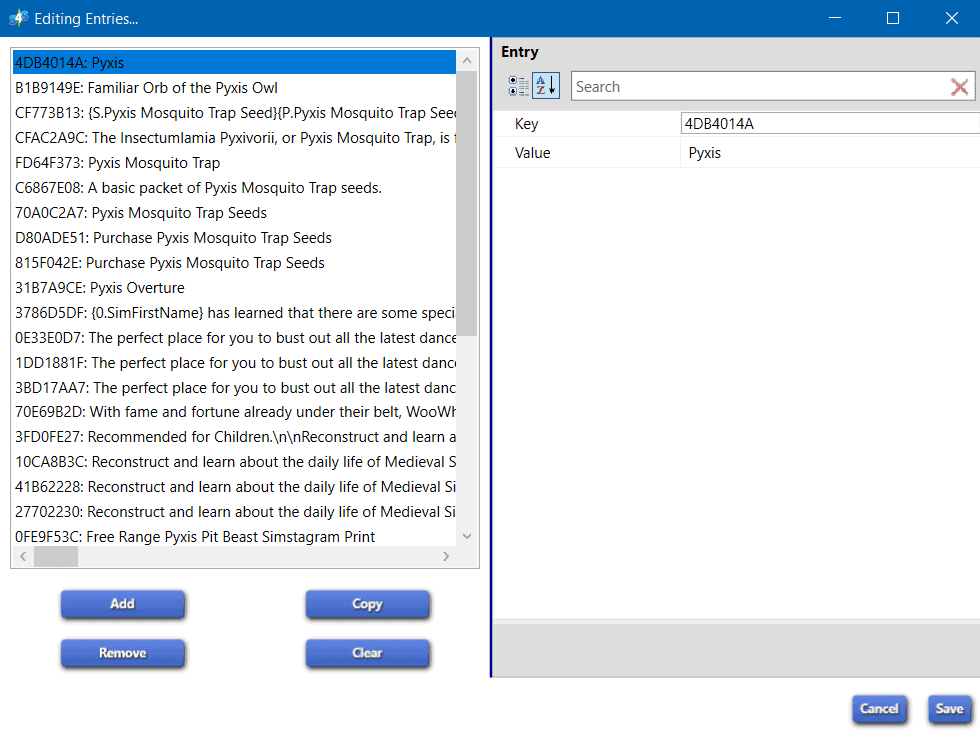Viewport: 980px width, 738px height.
Task: Save the edited entries
Action: click(x=949, y=709)
